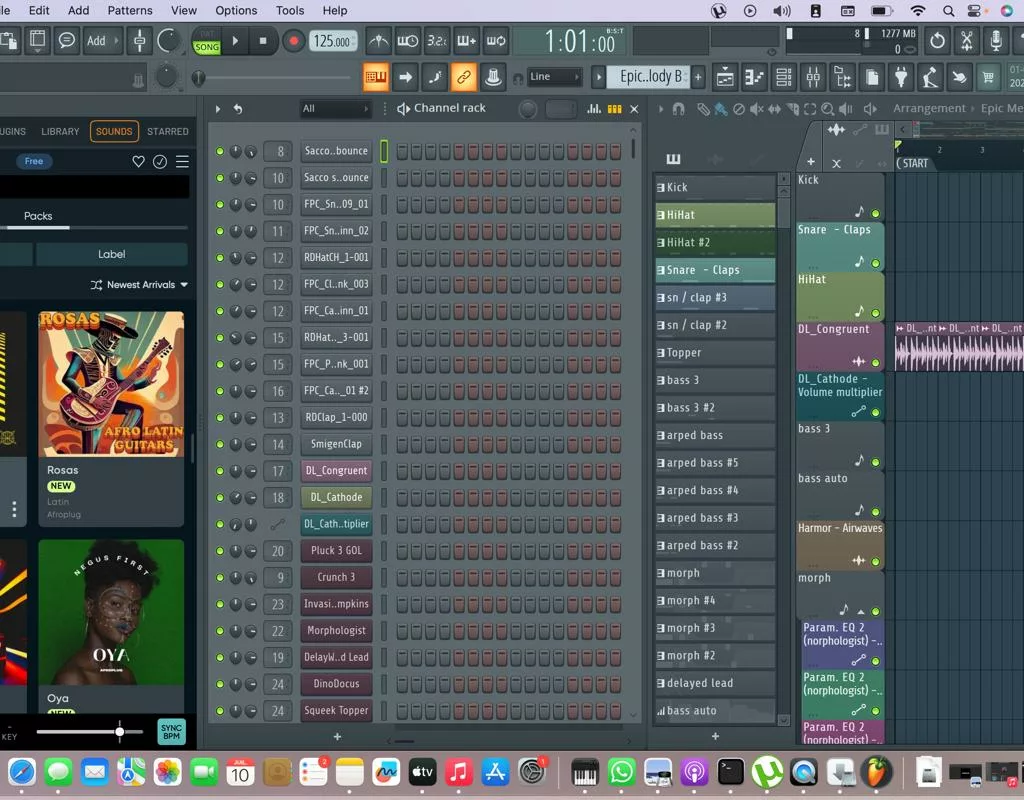Expand the All channel filter dropdown

[335, 109]
